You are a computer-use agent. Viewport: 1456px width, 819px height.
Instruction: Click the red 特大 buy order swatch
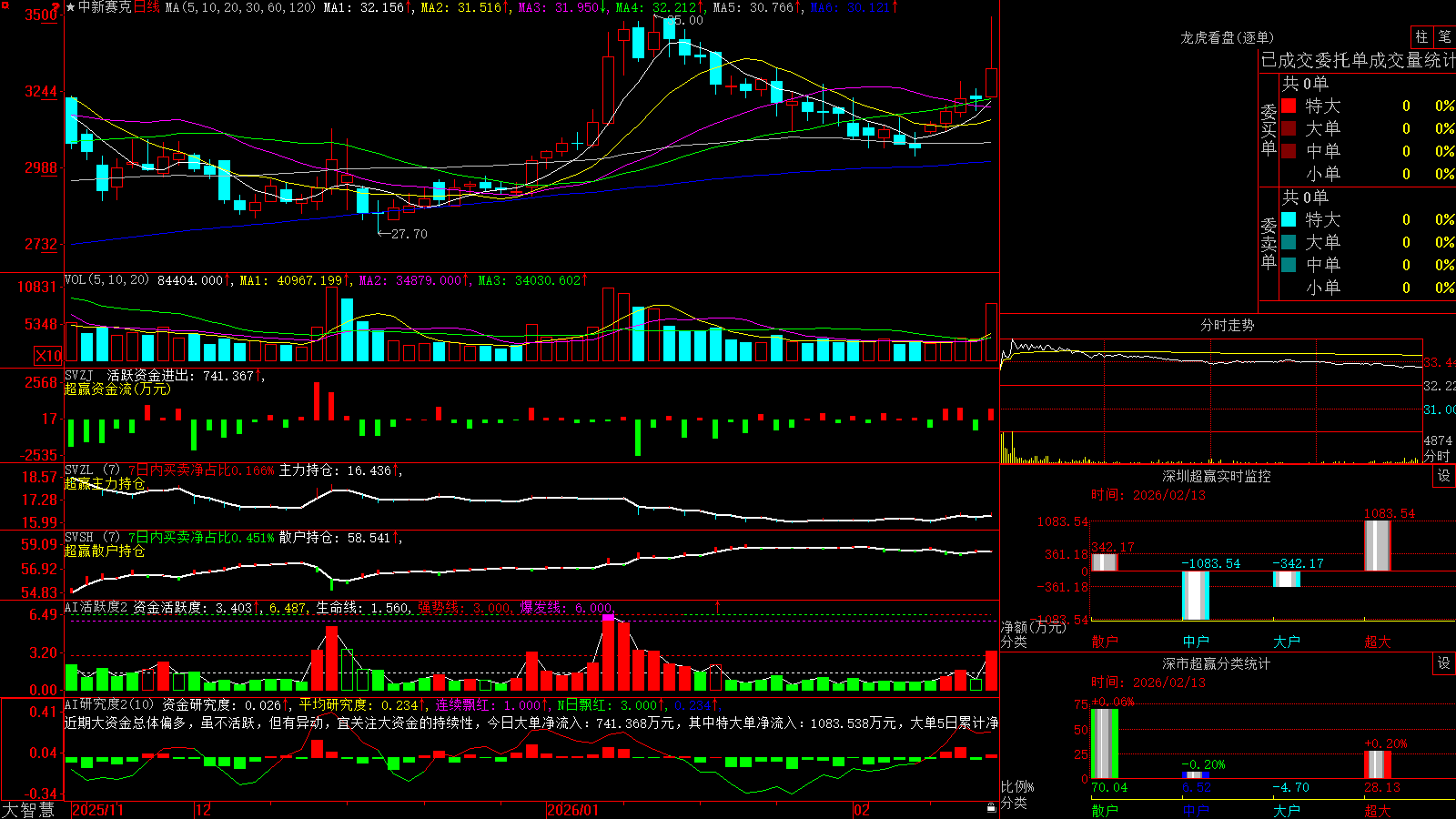[x=1289, y=106]
